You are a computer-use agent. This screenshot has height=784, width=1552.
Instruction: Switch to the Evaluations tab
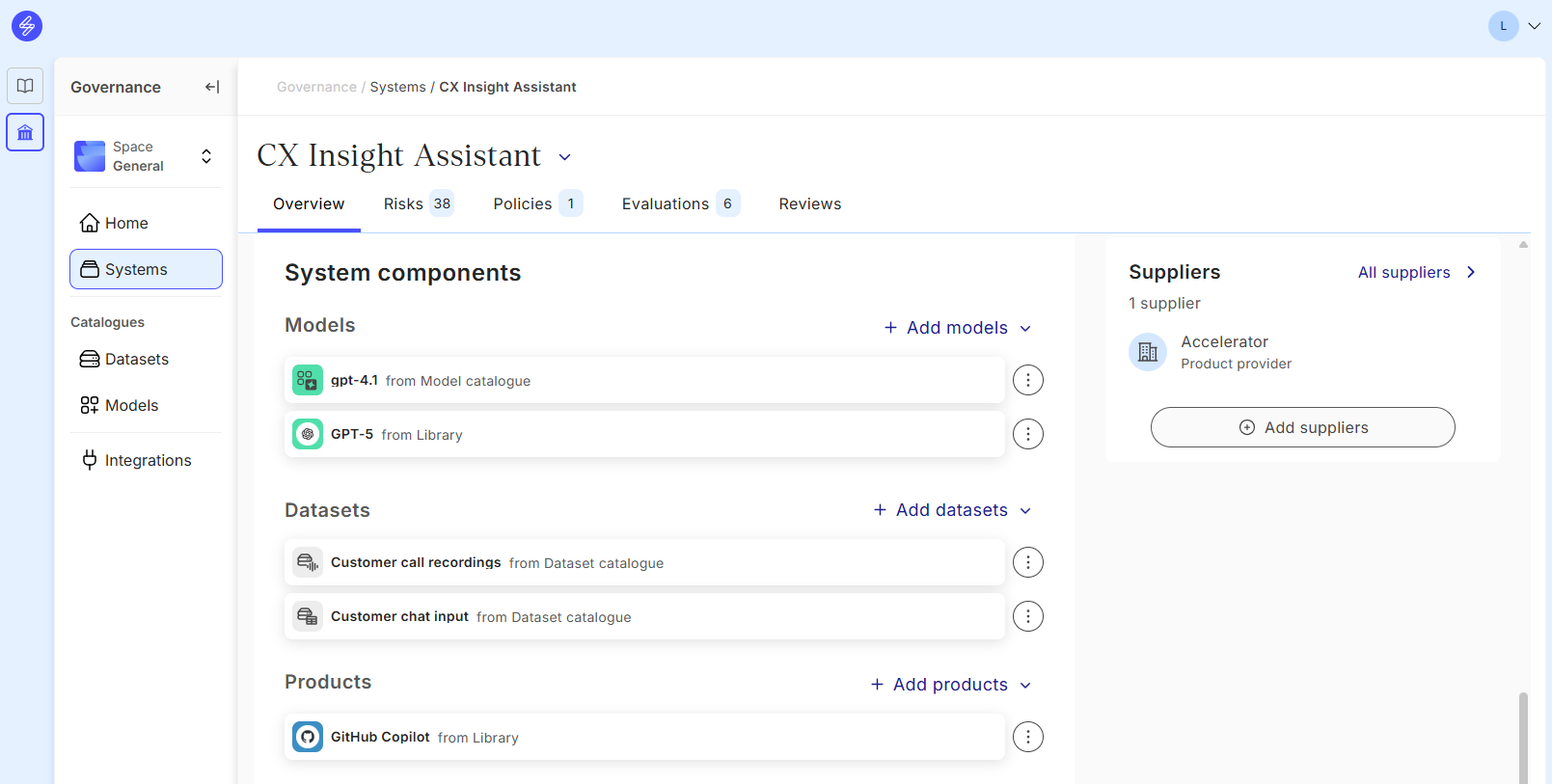click(x=679, y=203)
